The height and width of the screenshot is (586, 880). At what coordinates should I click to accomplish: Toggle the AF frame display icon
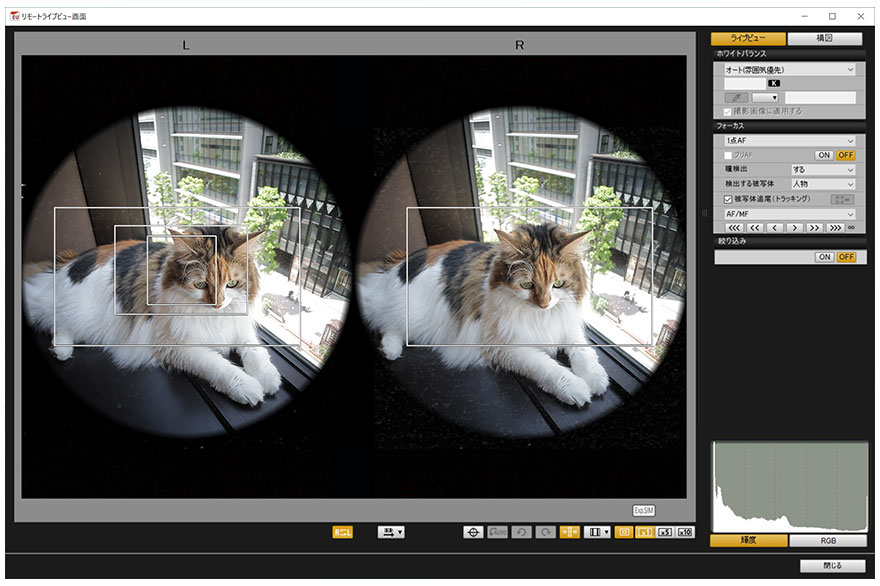(571, 532)
